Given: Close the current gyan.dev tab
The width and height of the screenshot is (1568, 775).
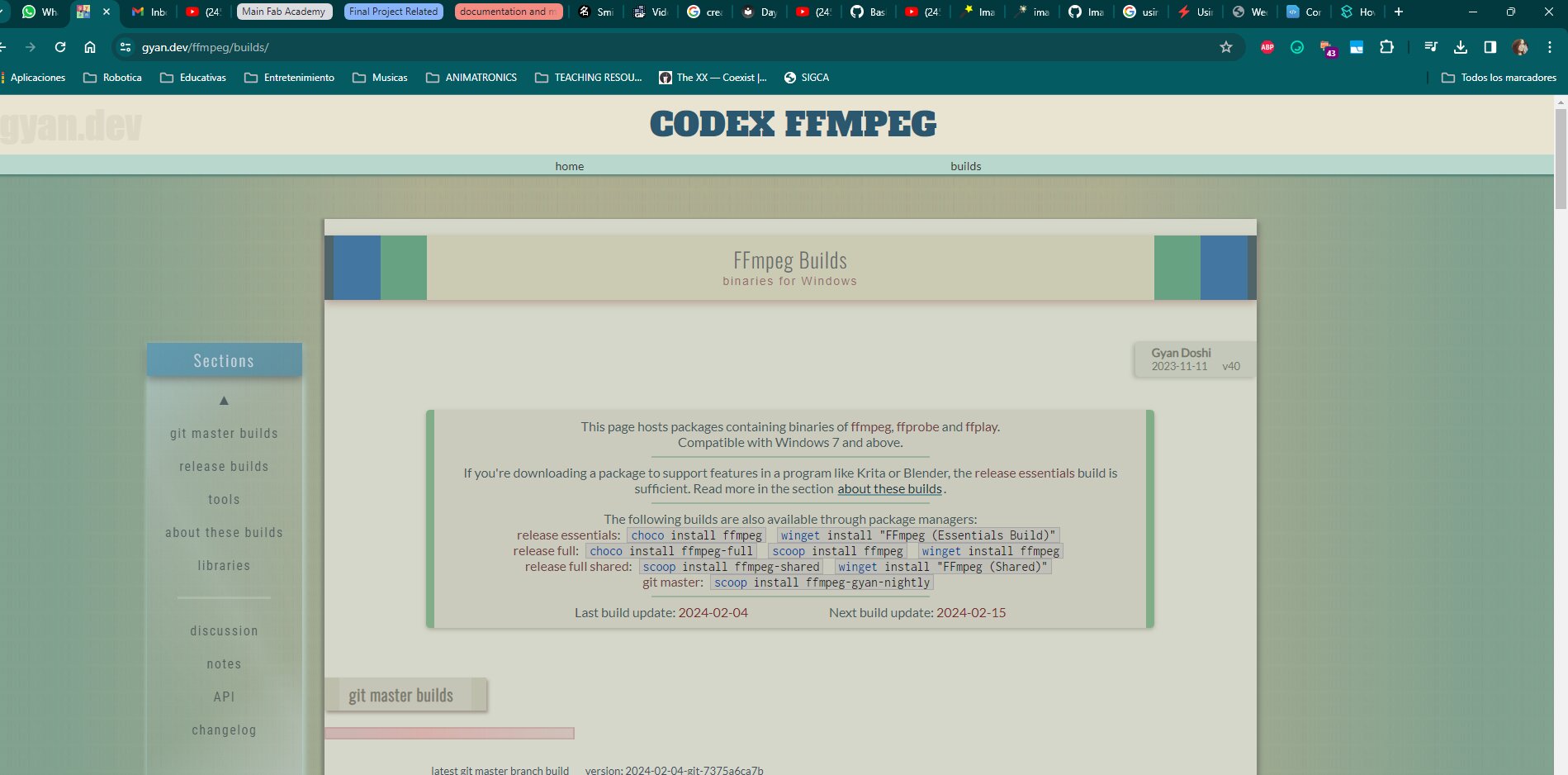Looking at the screenshot, I should (x=106, y=12).
